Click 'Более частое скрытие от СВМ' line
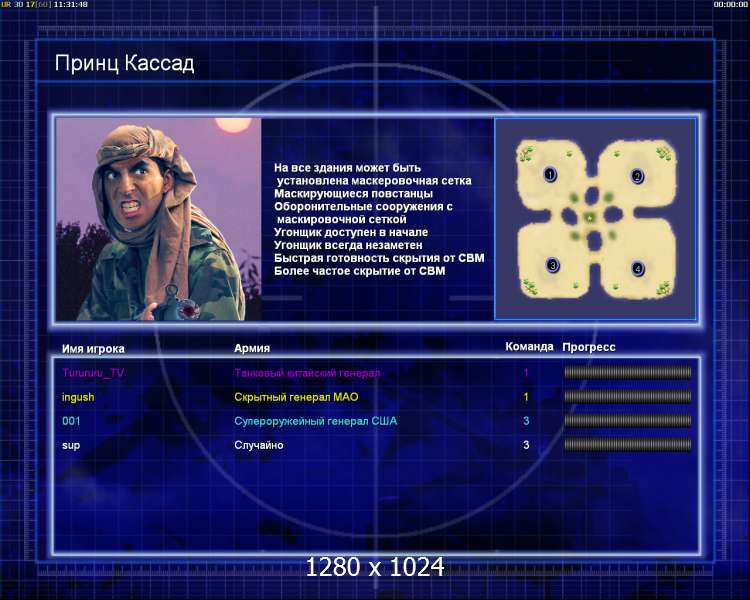The image size is (750, 600). [x=360, y=271]
